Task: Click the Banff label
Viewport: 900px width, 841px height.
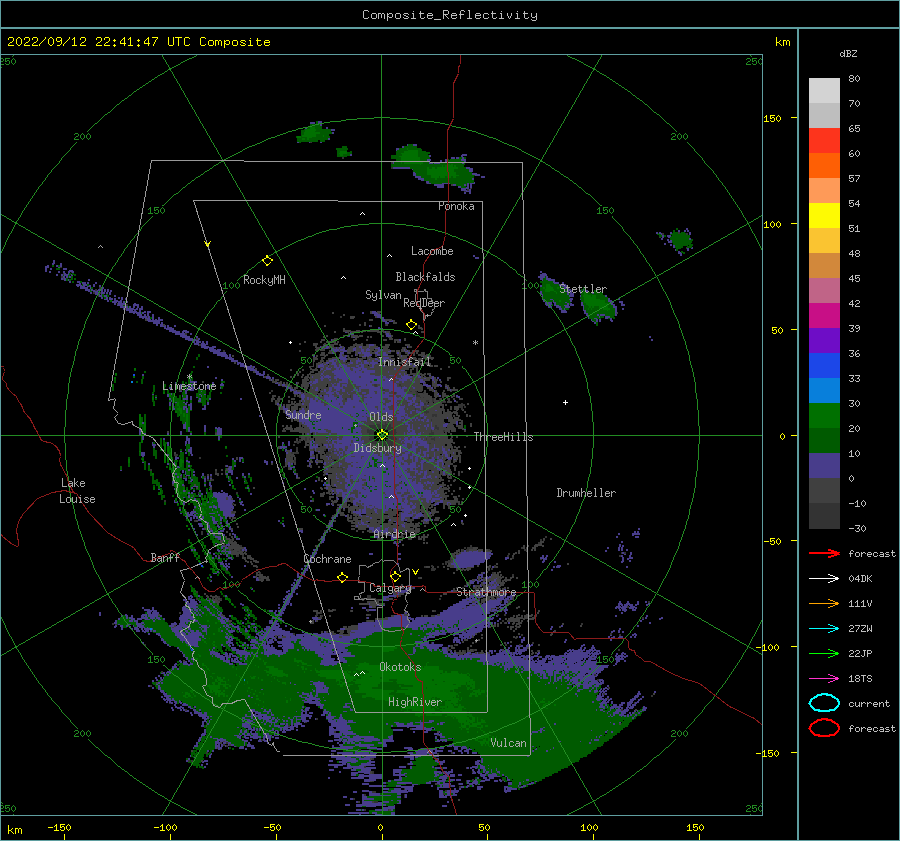Action: click(165, 557)
